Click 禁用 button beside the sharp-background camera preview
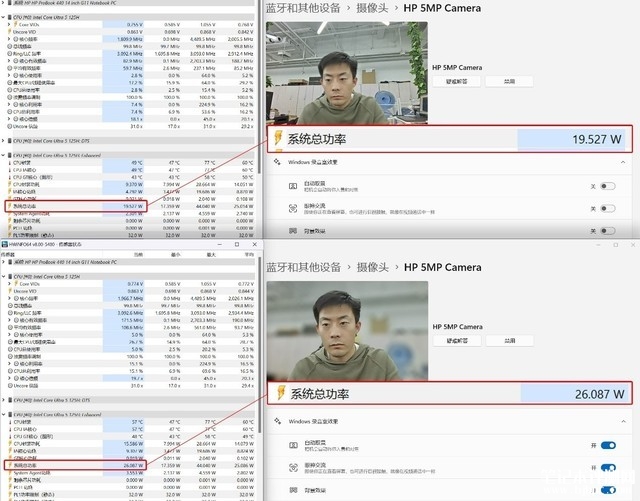 [509, 81]
